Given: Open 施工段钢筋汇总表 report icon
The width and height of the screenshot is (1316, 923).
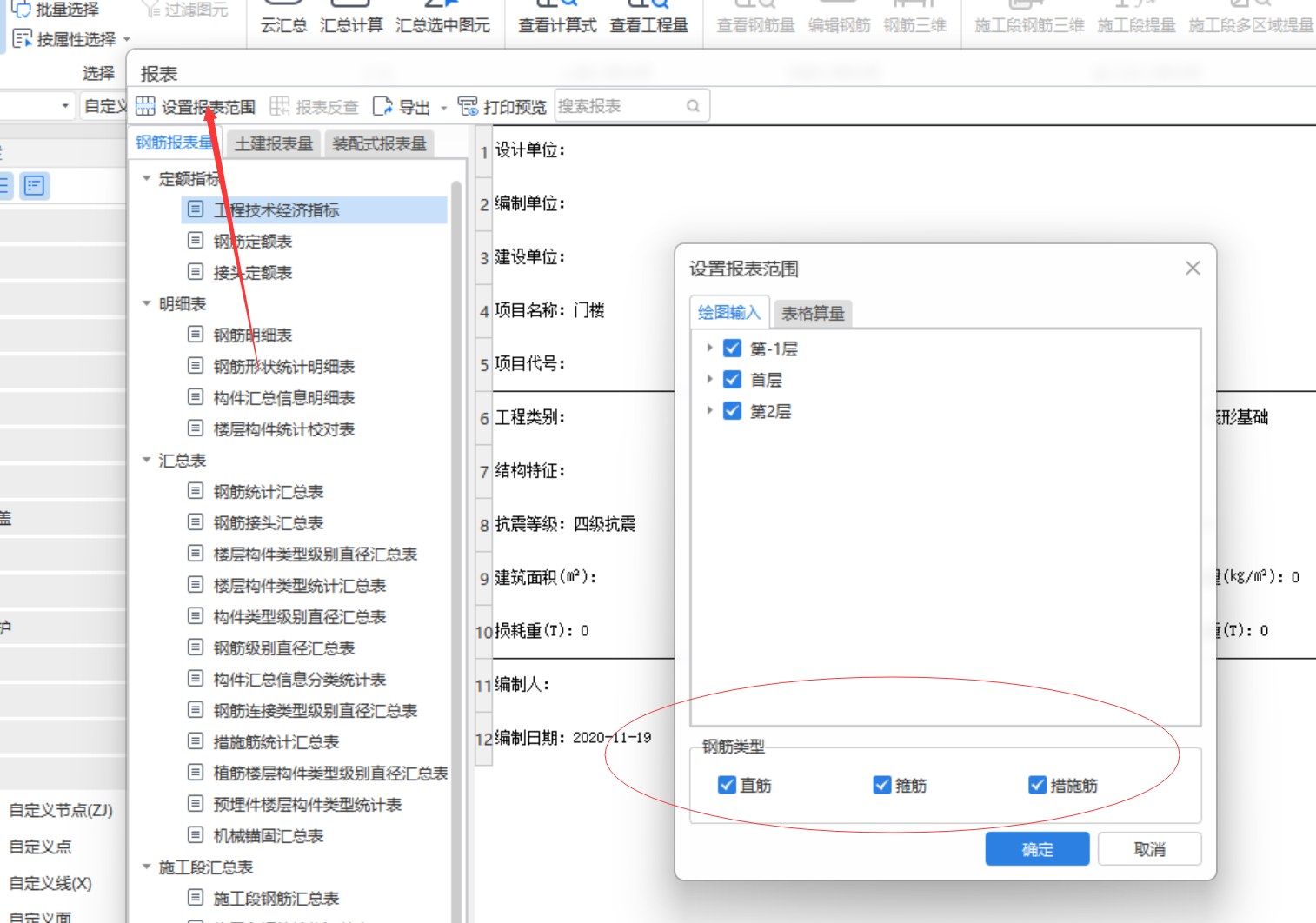Looking at the screenshot, I should pyautogui.click(x=196, y=897).
